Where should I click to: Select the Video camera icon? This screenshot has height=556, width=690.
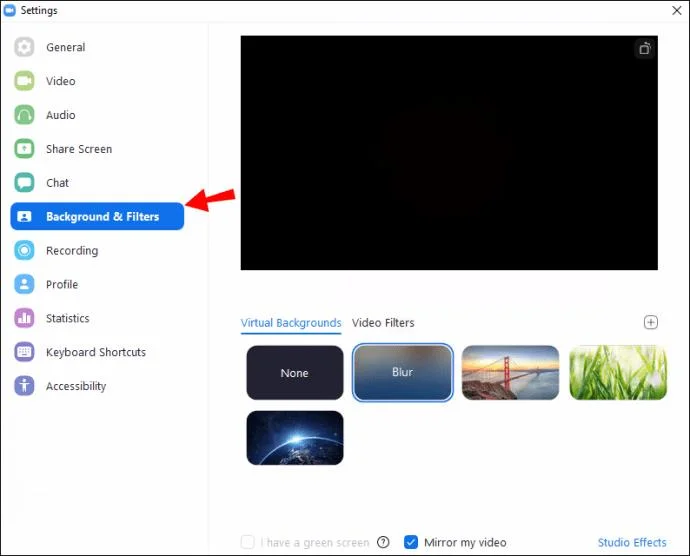click(24, 81)
